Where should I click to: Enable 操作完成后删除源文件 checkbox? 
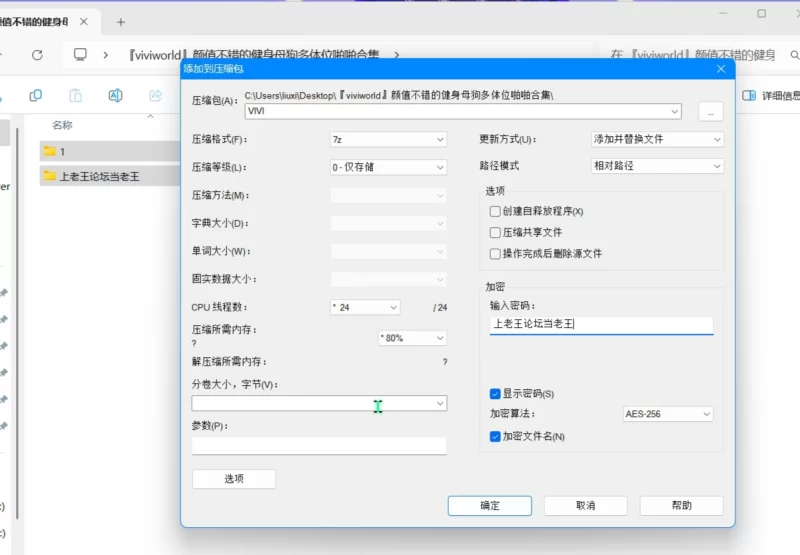(494, 254)
